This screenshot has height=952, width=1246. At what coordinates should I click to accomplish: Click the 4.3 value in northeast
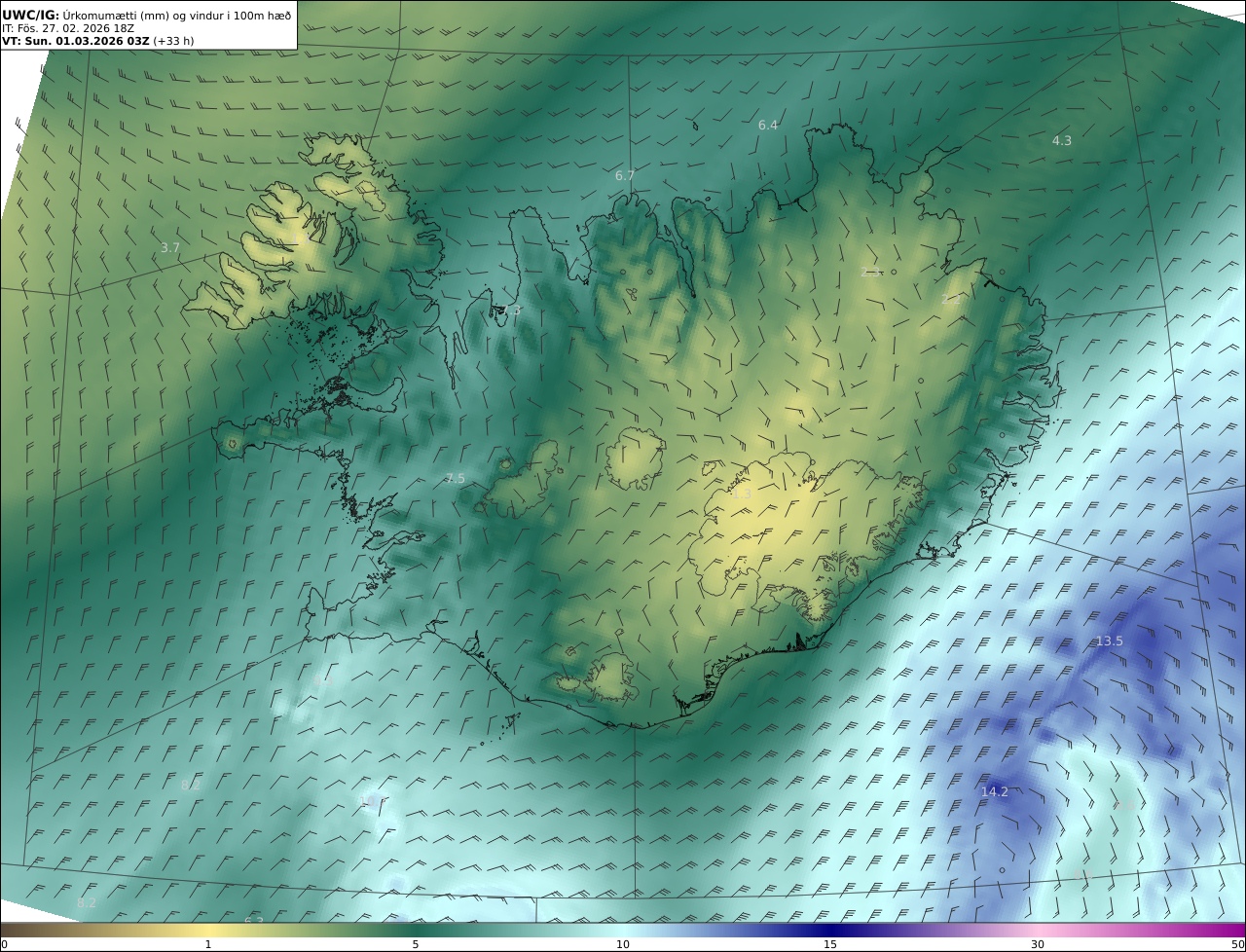click(1062, 140)
